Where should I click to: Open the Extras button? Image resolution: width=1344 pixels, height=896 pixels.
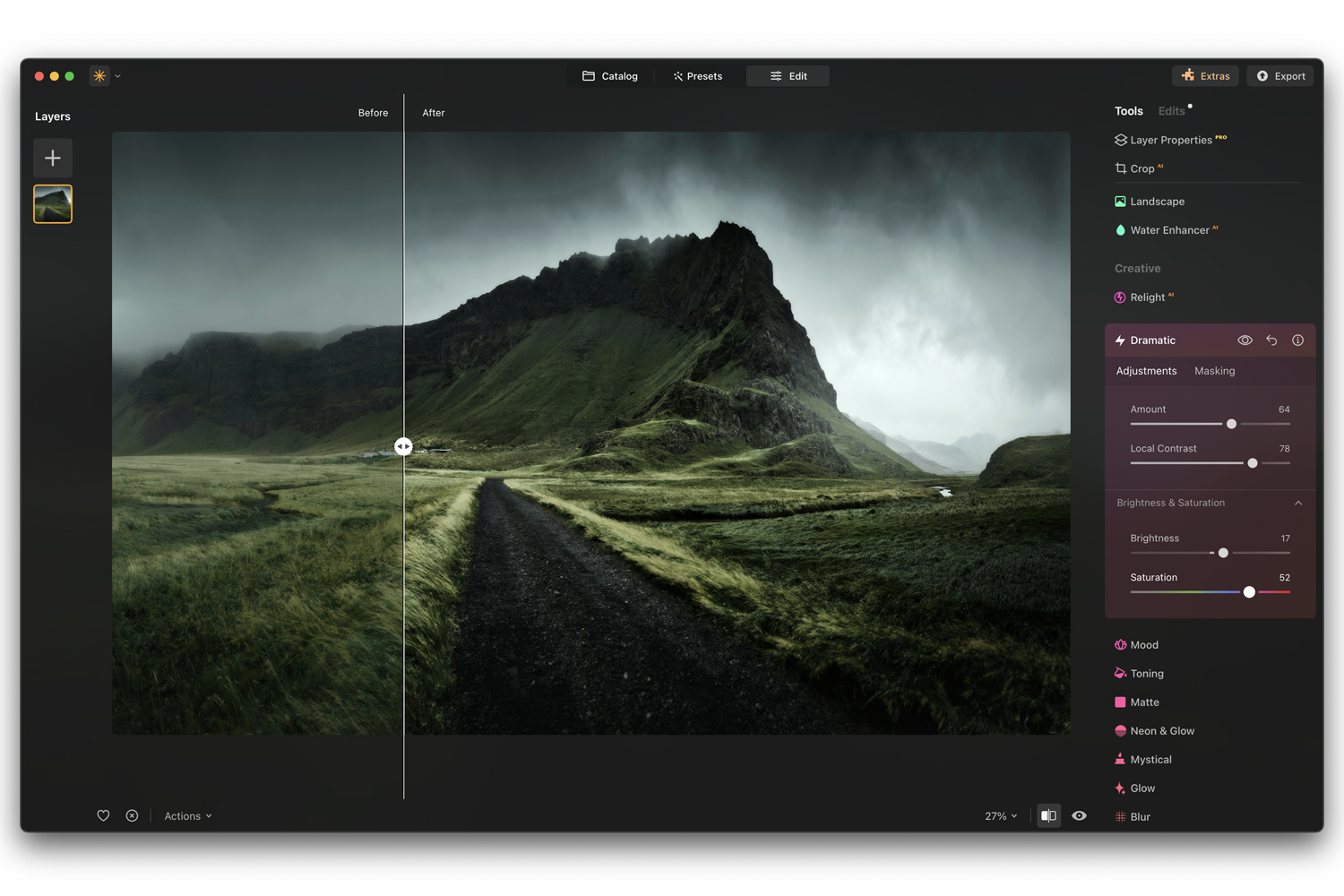coord(1205,76)
